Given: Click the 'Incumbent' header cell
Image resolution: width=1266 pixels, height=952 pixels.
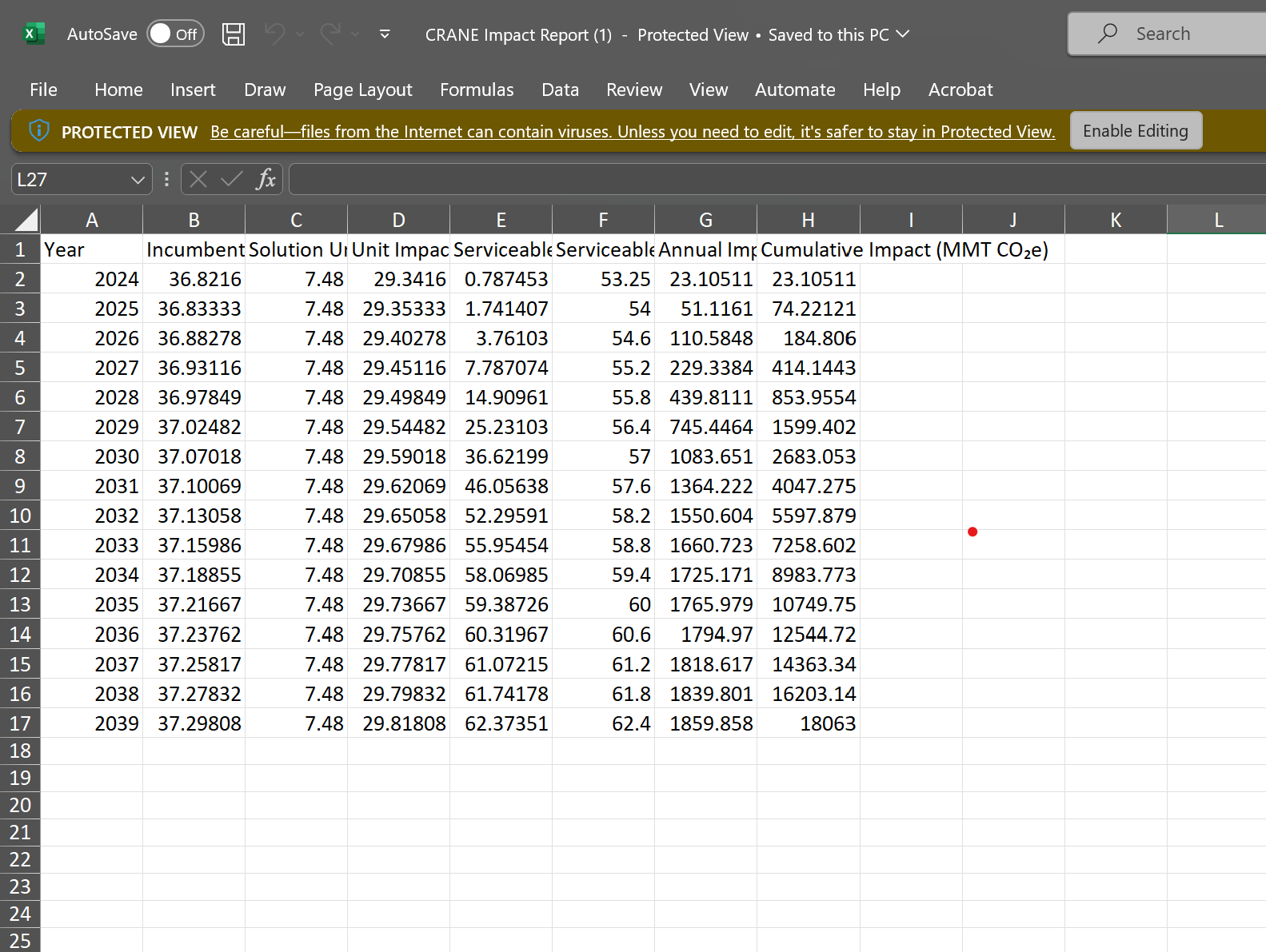Looking at the screenshot, I should point(194,249).
